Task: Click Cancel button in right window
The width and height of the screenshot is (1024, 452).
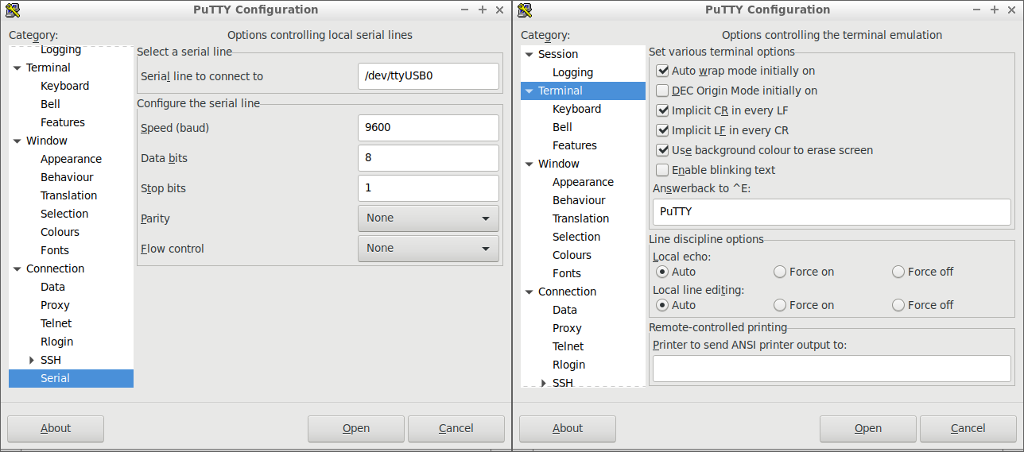Action: click(968, 428)
